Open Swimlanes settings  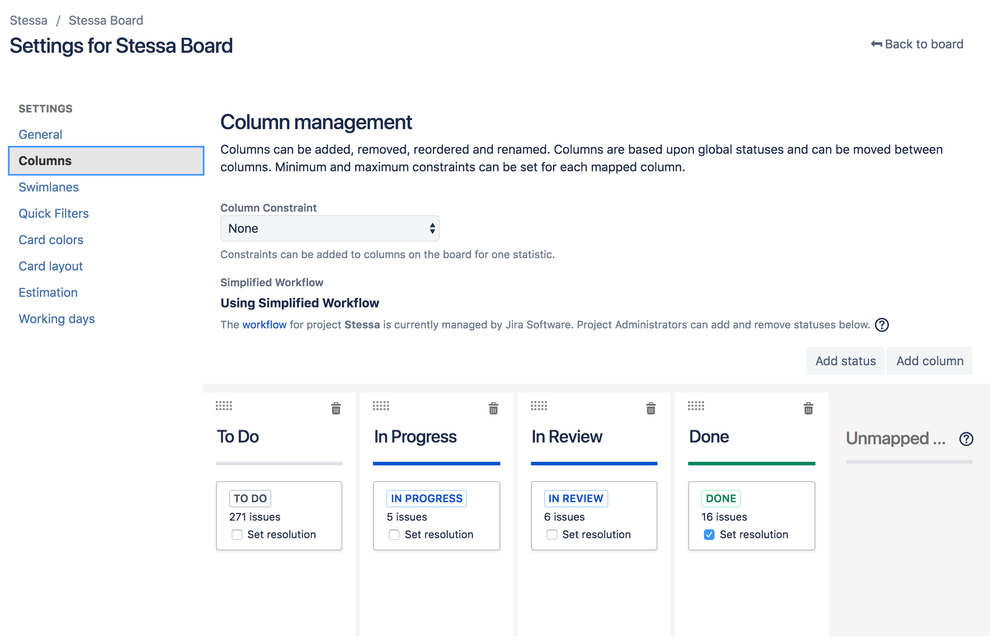click(x=48, y=187)
